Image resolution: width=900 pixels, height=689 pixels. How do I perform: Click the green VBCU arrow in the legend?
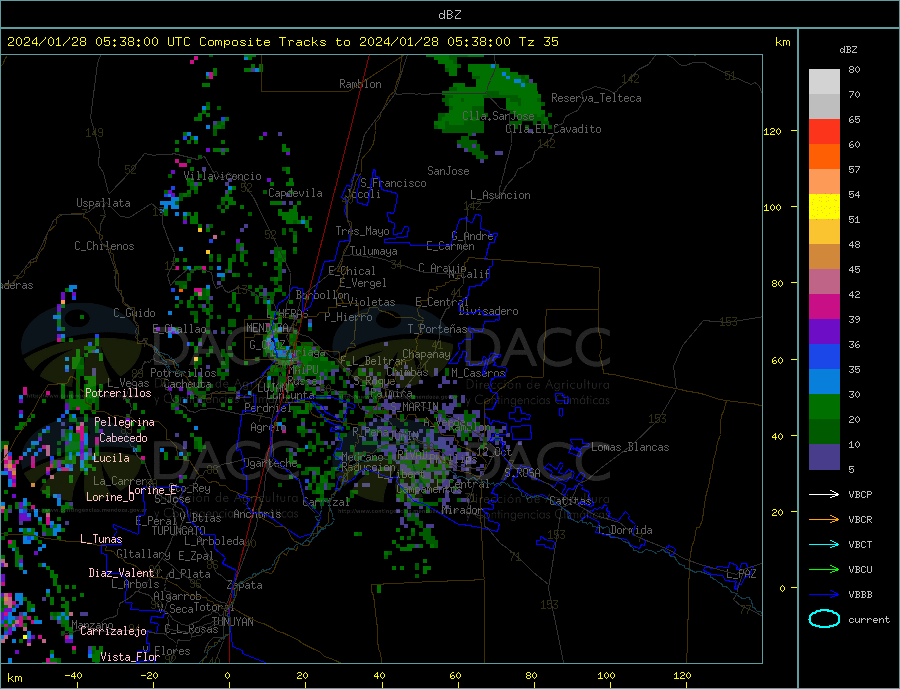pyautogui.click(x=824, y=570)
